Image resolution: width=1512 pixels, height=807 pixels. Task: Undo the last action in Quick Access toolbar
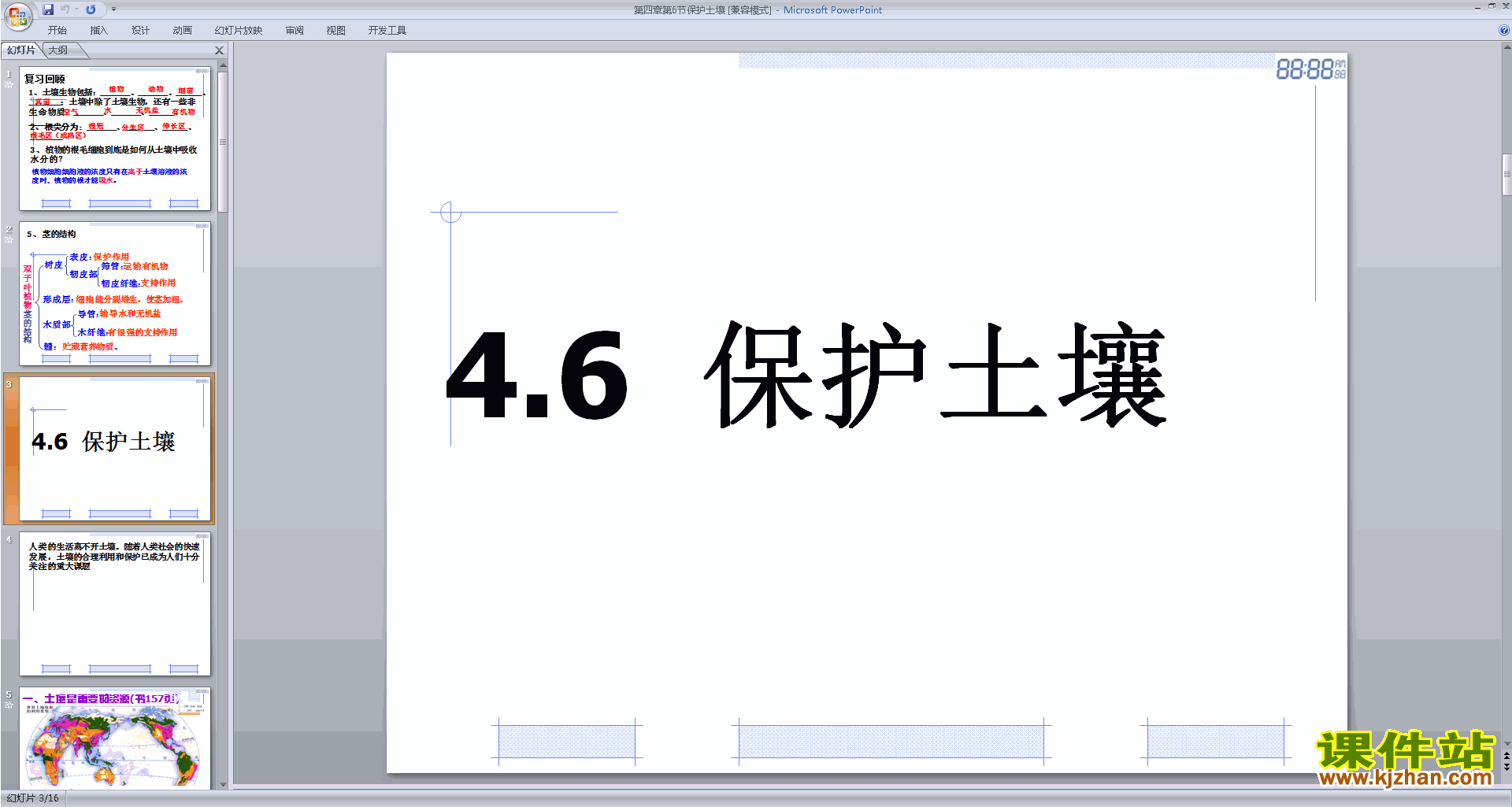65,9
